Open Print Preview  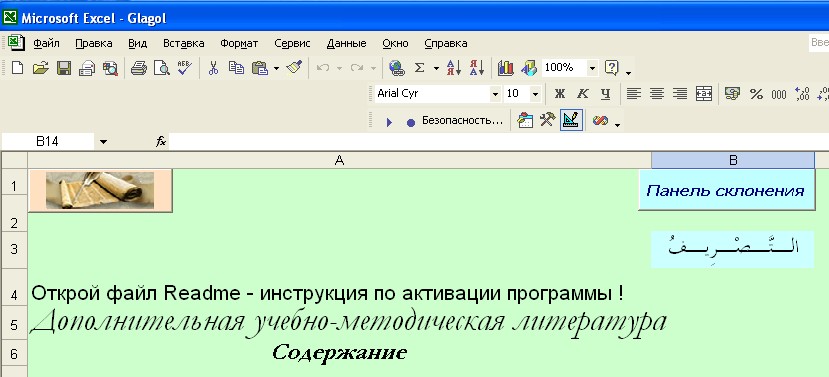pyautogui.click(x=162, y=68)
